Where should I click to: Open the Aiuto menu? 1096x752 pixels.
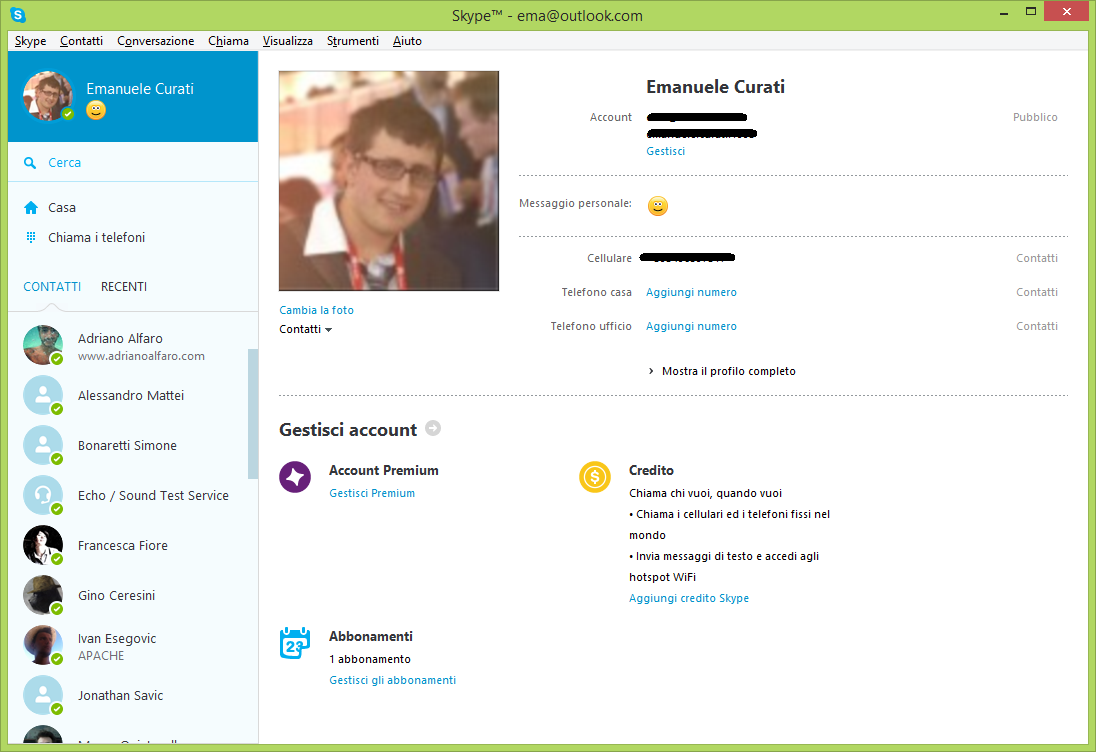click(407, 41)
